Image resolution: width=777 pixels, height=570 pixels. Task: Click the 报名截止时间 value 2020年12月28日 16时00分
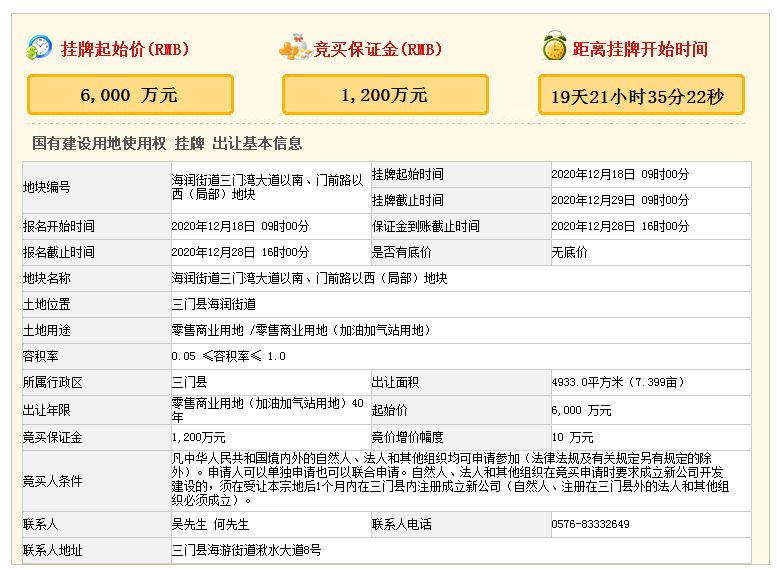pos(240,252)
